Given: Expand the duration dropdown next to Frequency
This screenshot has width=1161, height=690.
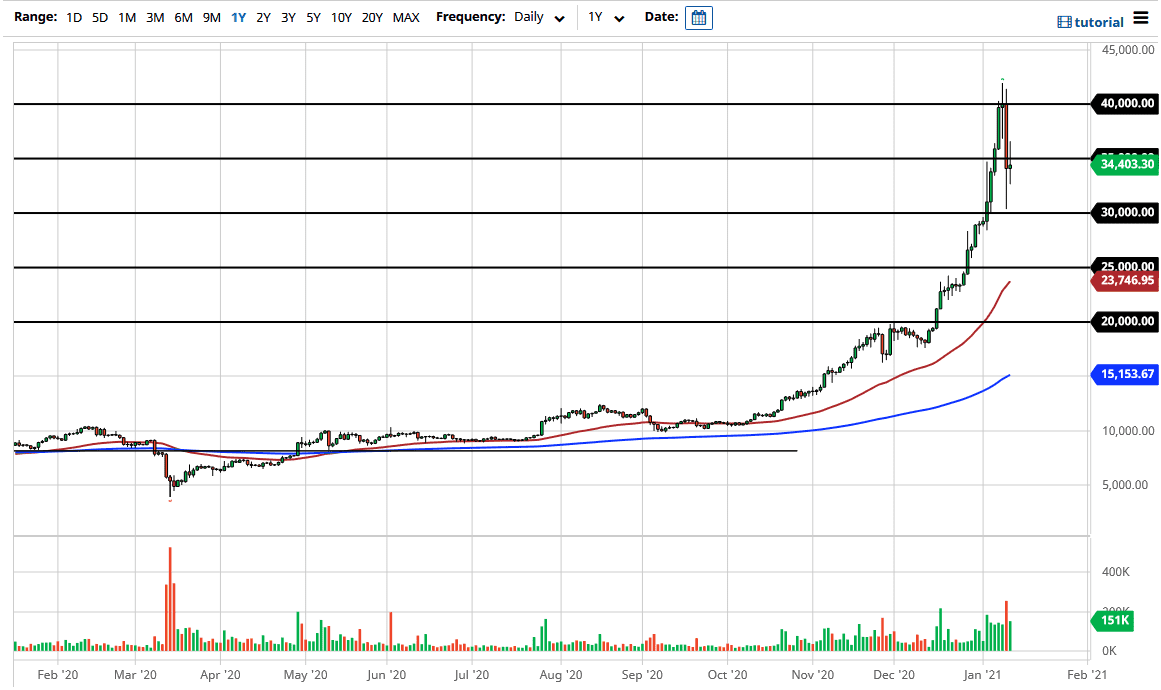Looking at the screenshot, I should tap(606, 17).
